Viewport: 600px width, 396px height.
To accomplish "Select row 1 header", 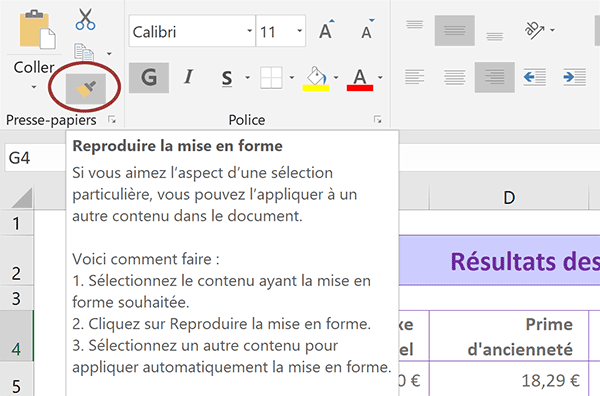I will [x=16, y=223].
